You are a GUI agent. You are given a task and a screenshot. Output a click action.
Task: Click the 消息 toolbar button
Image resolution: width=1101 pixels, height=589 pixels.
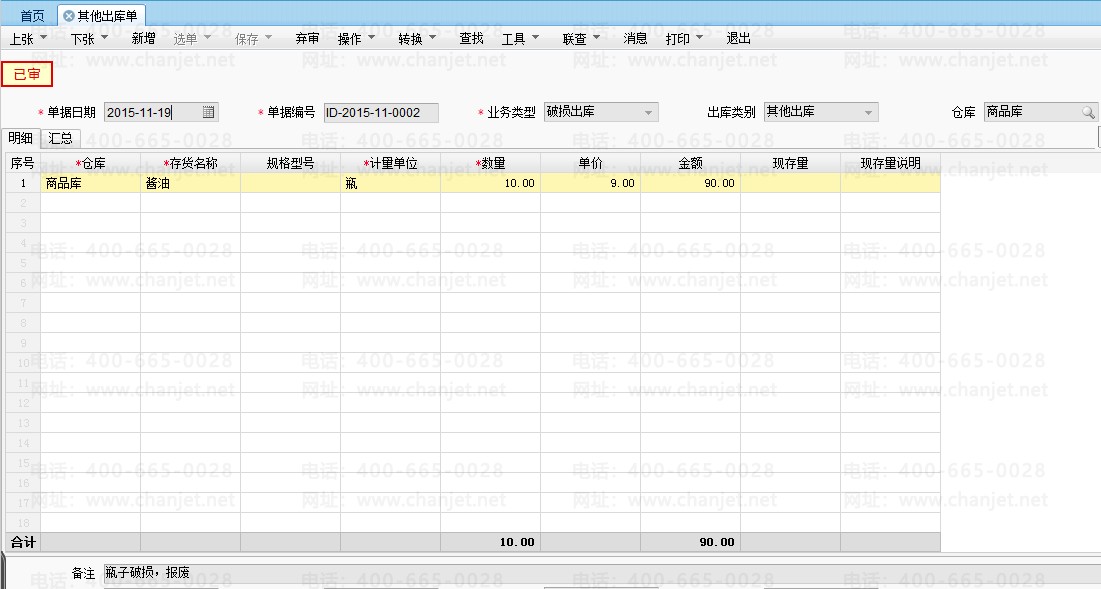pyautogui.click(x=635, y=39)
